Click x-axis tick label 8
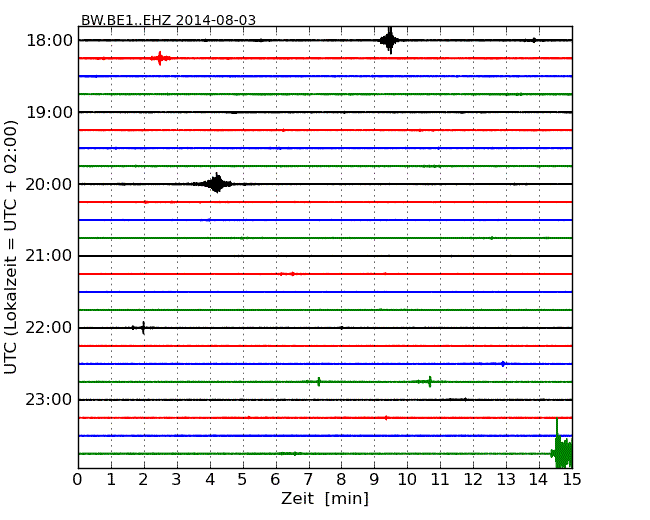The image size is (650, 520). click(341, 480)
